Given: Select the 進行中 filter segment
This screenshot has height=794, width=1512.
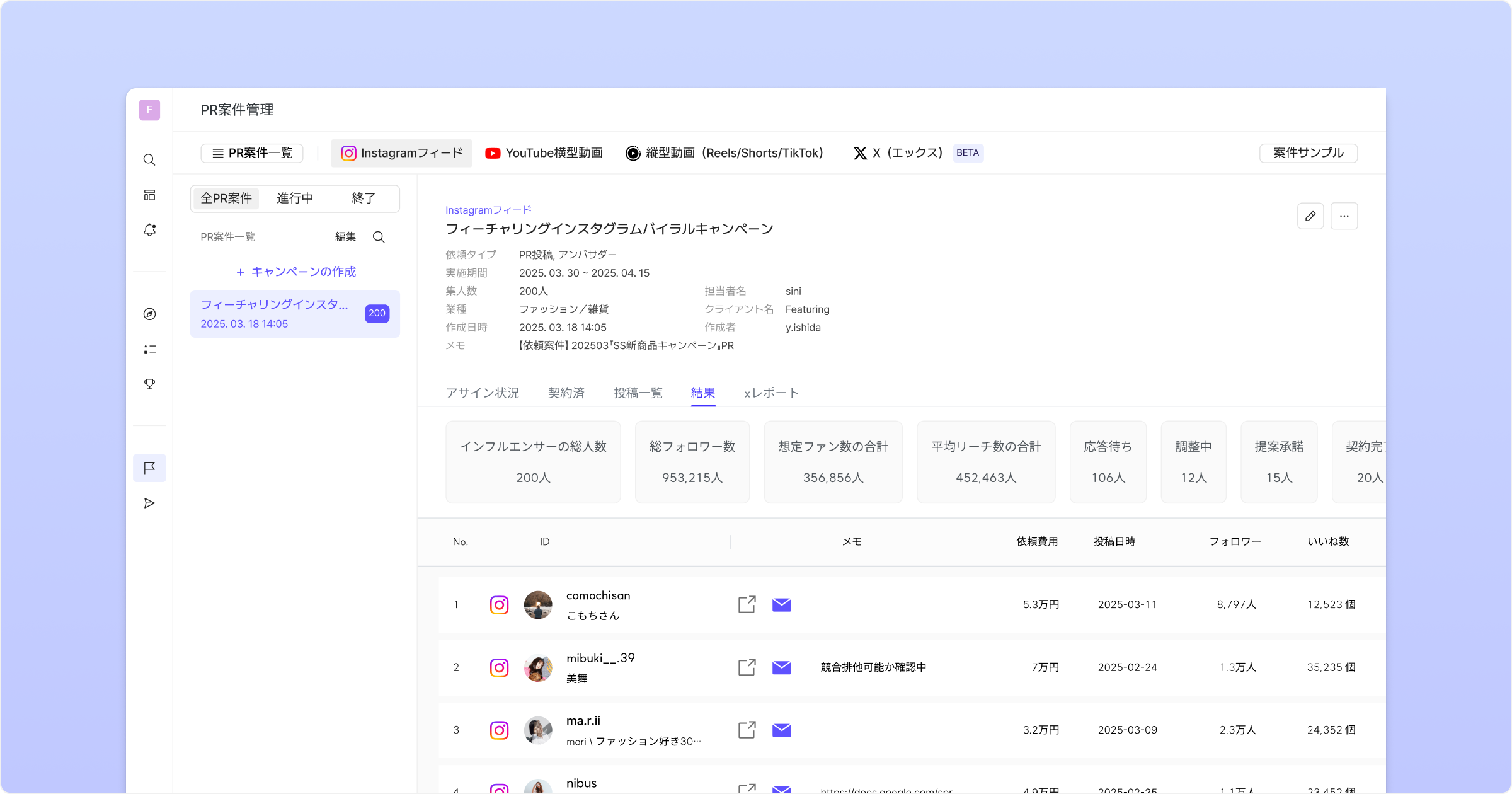Looking at the screenshot, I should pos(295,198).
